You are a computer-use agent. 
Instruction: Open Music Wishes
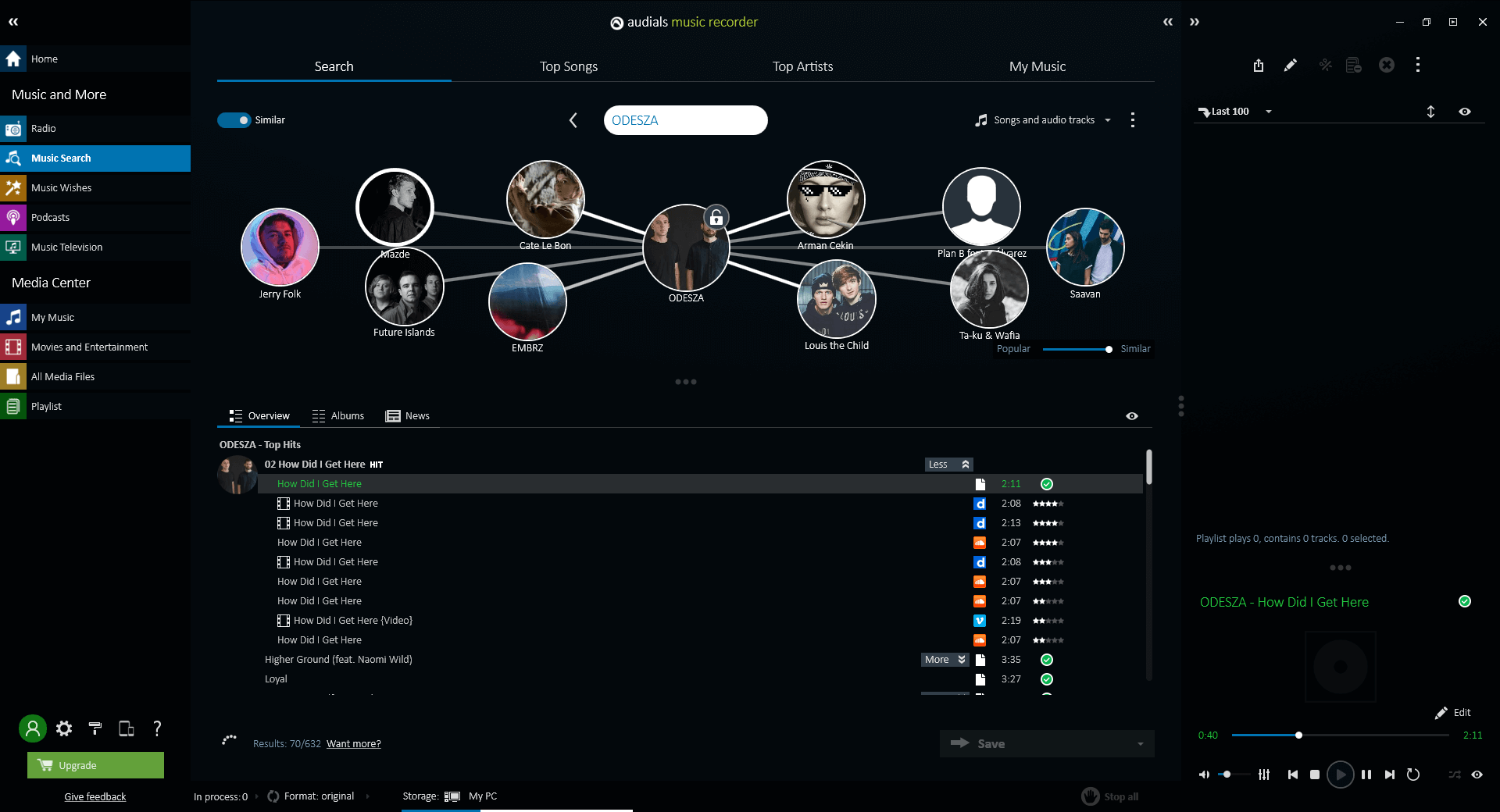(95, 187)
